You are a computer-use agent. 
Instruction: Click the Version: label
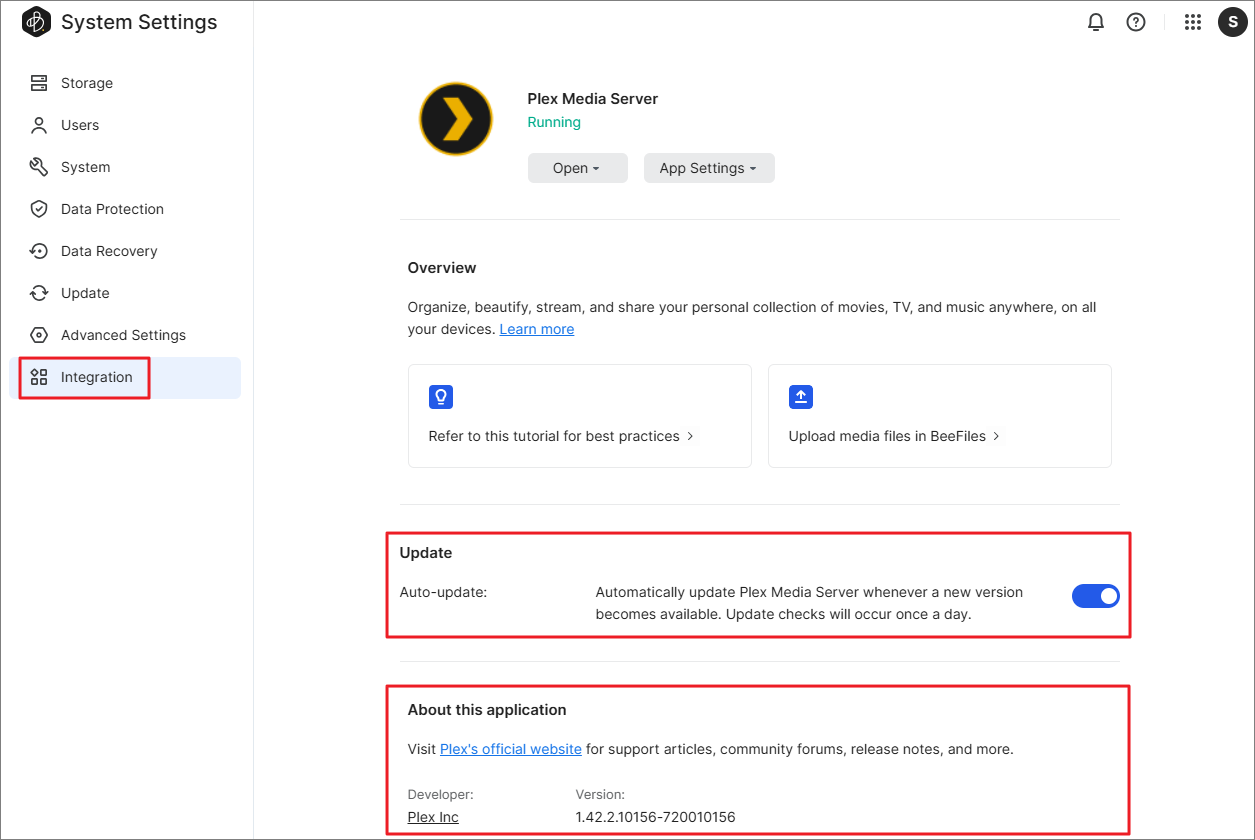pyautogui.click(x=600, y=795)
